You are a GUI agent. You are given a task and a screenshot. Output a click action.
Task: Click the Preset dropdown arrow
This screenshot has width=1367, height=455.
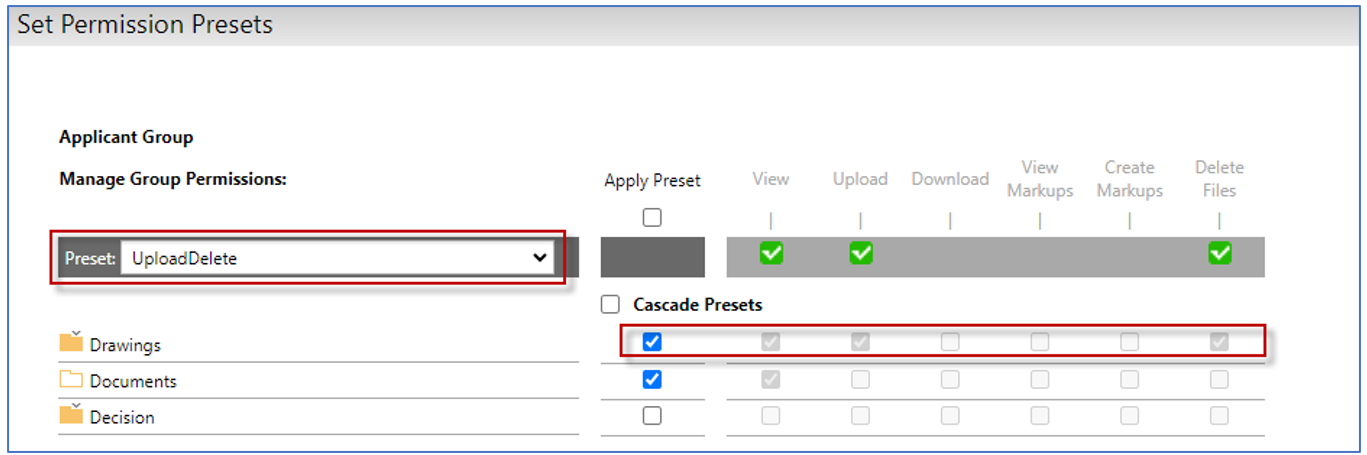pos(540,258)
